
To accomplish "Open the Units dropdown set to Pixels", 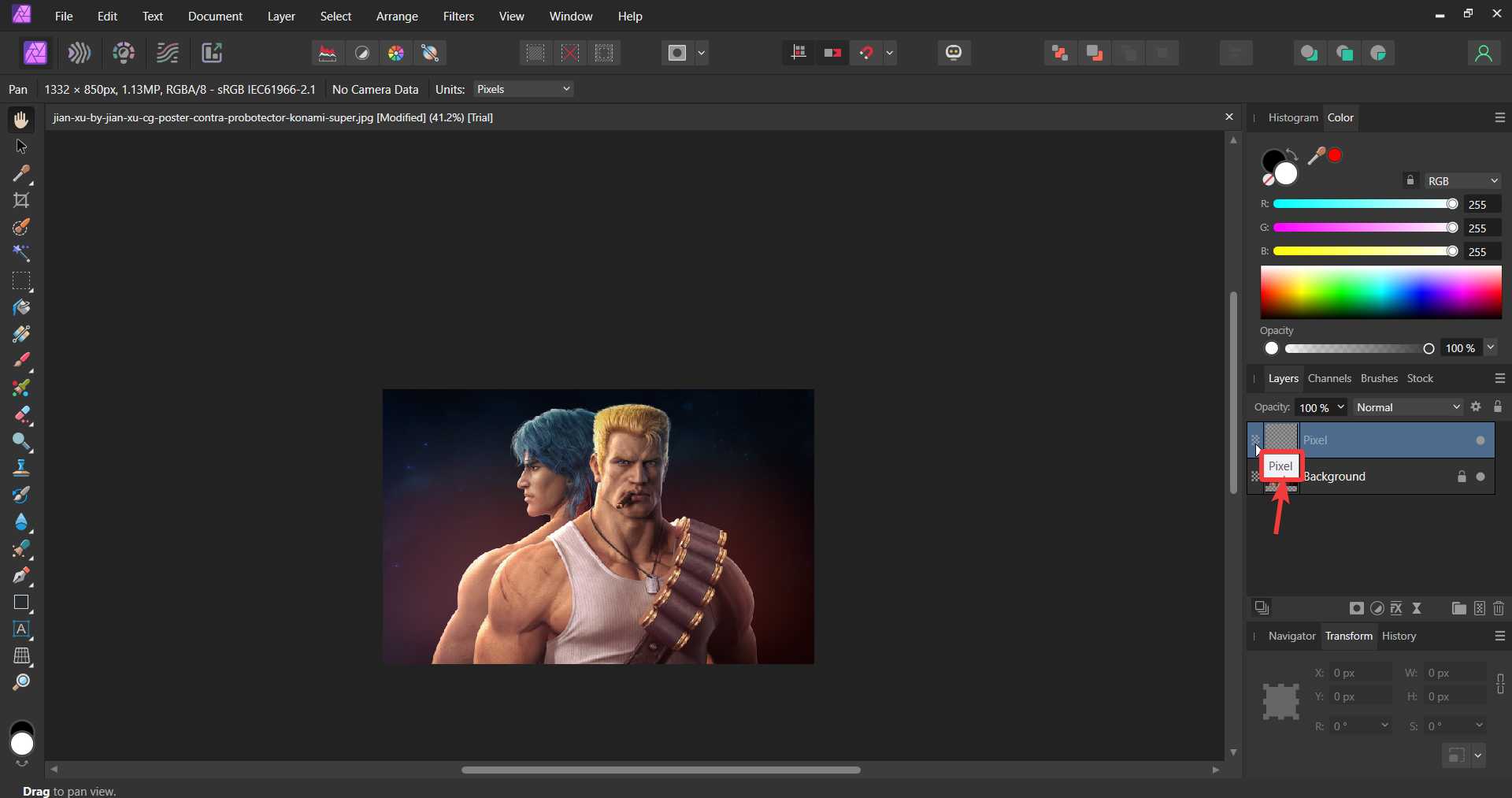I will 524,89.
